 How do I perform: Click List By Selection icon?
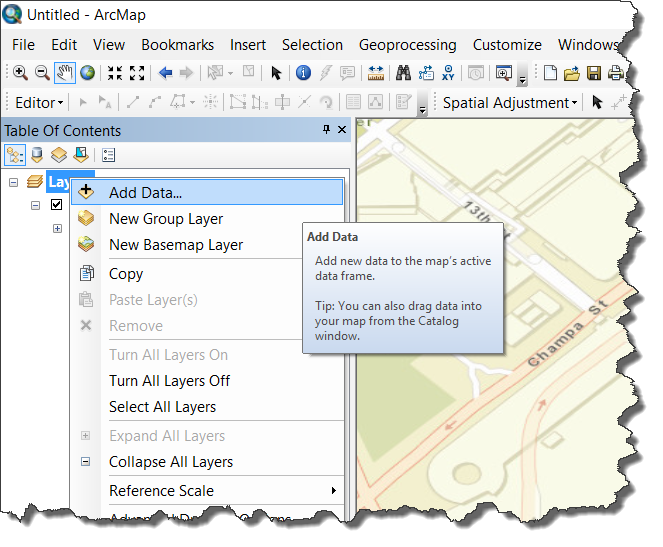81,155
